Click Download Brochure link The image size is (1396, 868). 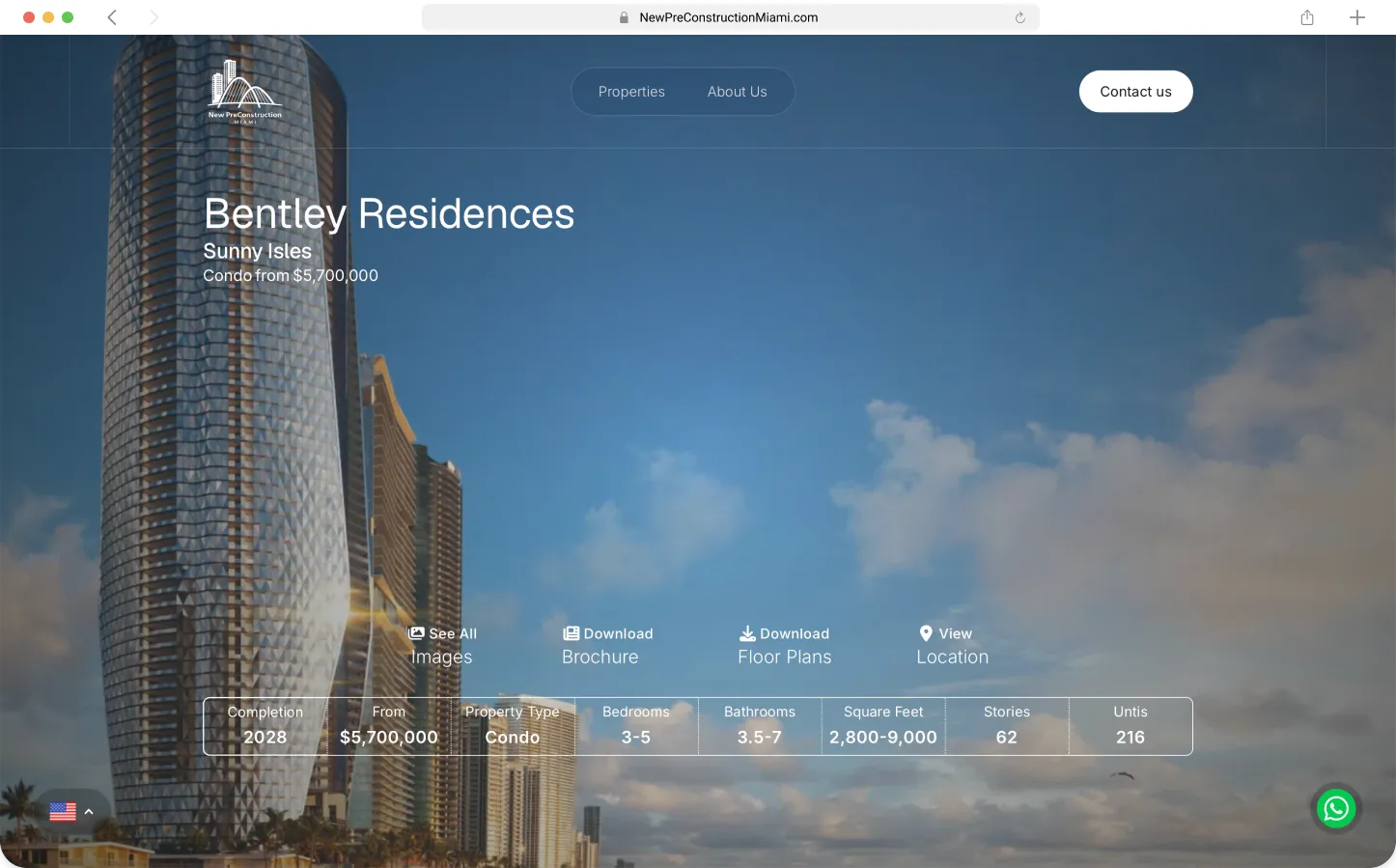tap(607, 646)
